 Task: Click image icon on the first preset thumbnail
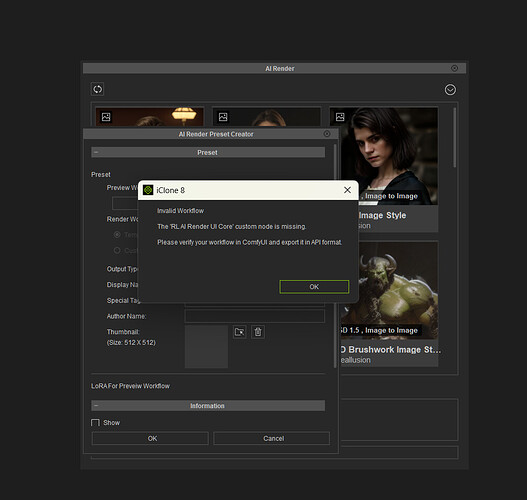(x=106, y=117)
